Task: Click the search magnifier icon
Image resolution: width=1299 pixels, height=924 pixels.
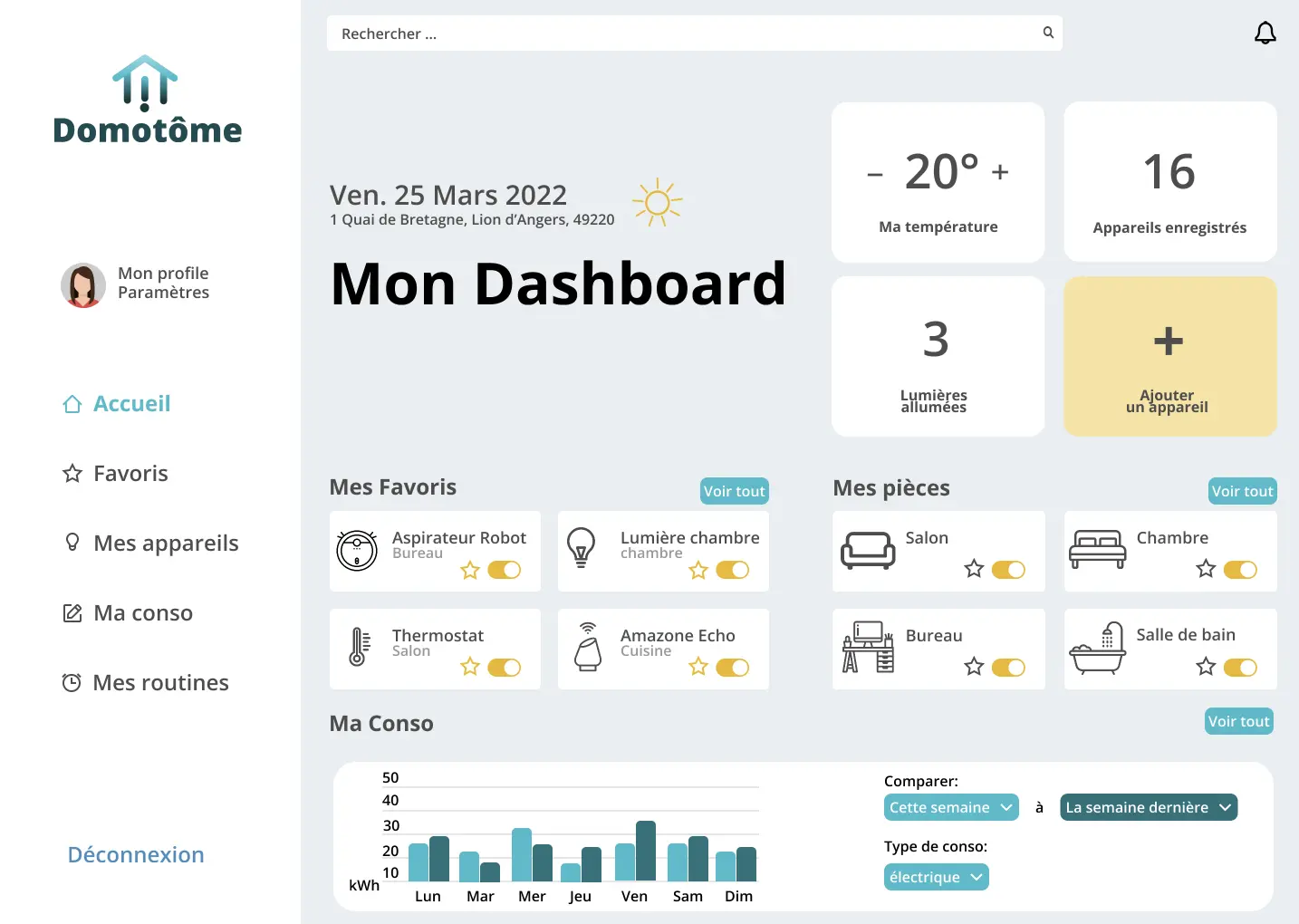Action: [x=1048, y=33]
